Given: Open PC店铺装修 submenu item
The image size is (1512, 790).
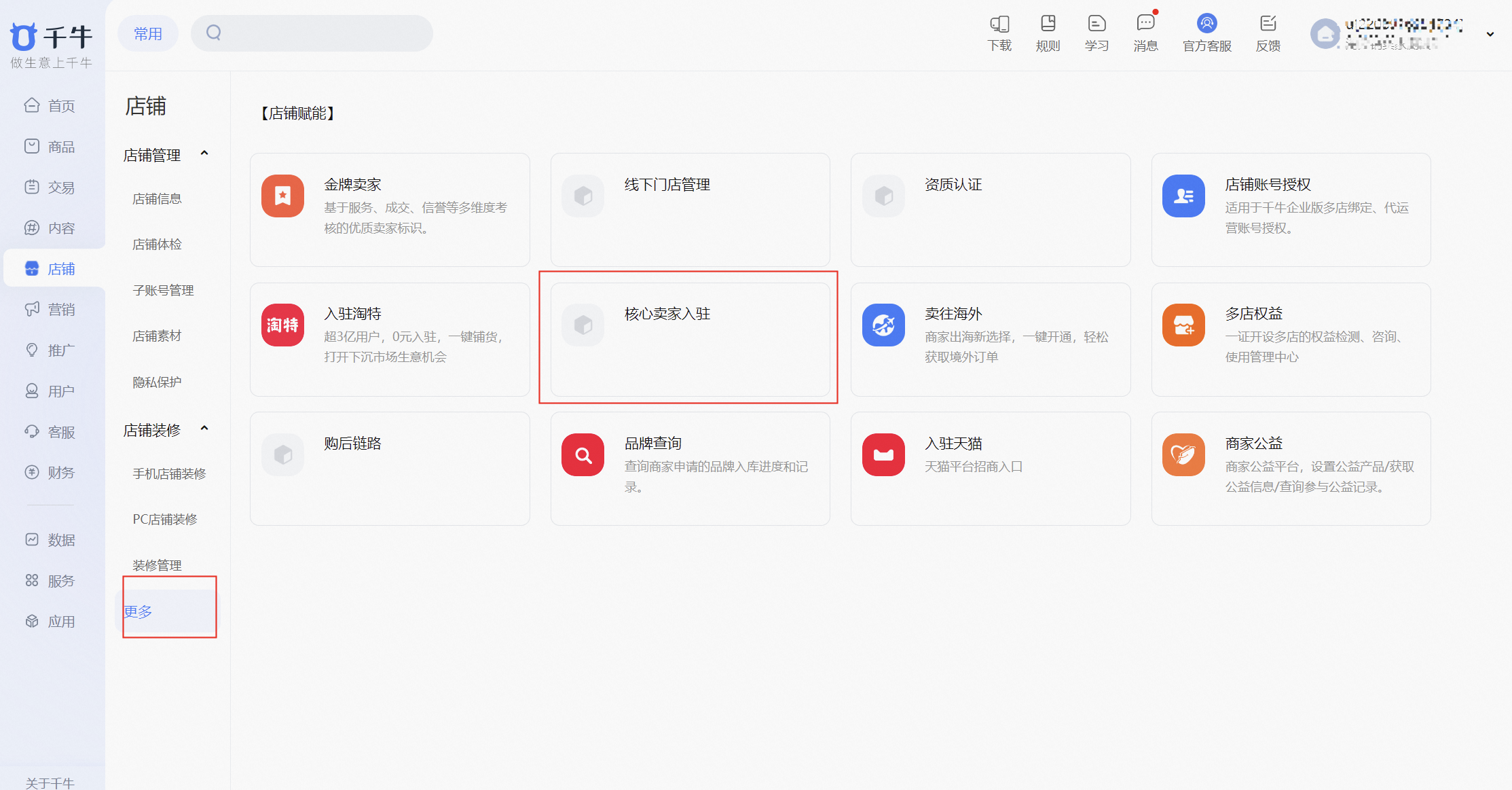Looking at the screenshot, I should coord(165,520).
